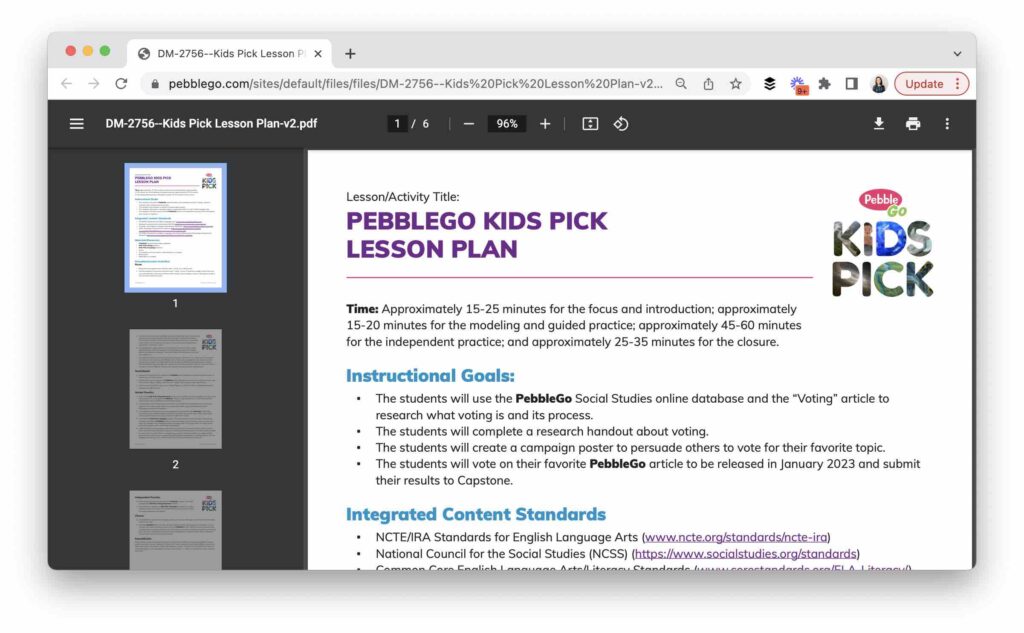The height and width of the screenshot is (633, 1024).
Task: Open the www.ncte.org/standards/ncte-ira link
Action: click(x=737, y=537)
